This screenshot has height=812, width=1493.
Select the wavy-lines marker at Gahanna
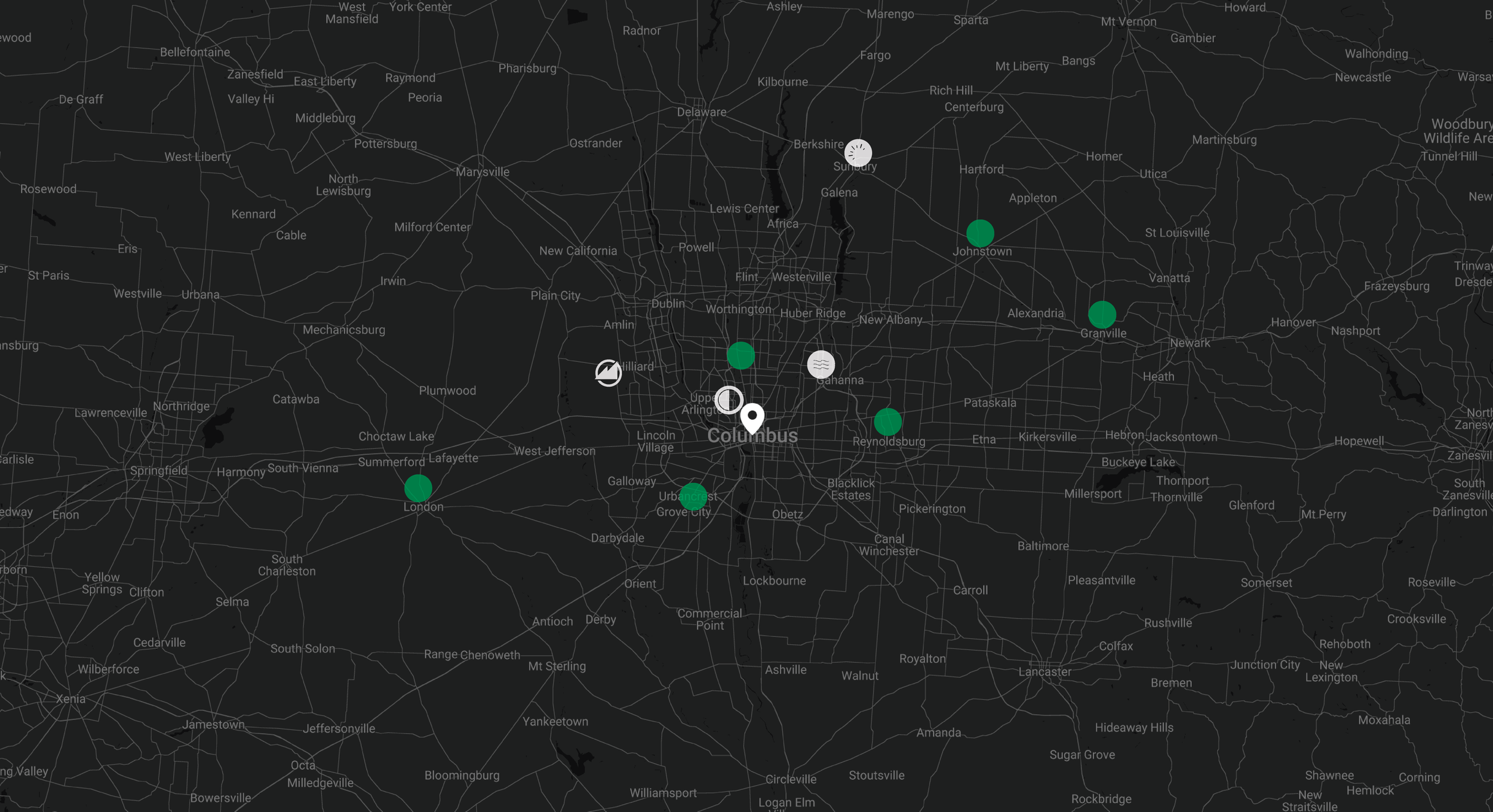821,364
